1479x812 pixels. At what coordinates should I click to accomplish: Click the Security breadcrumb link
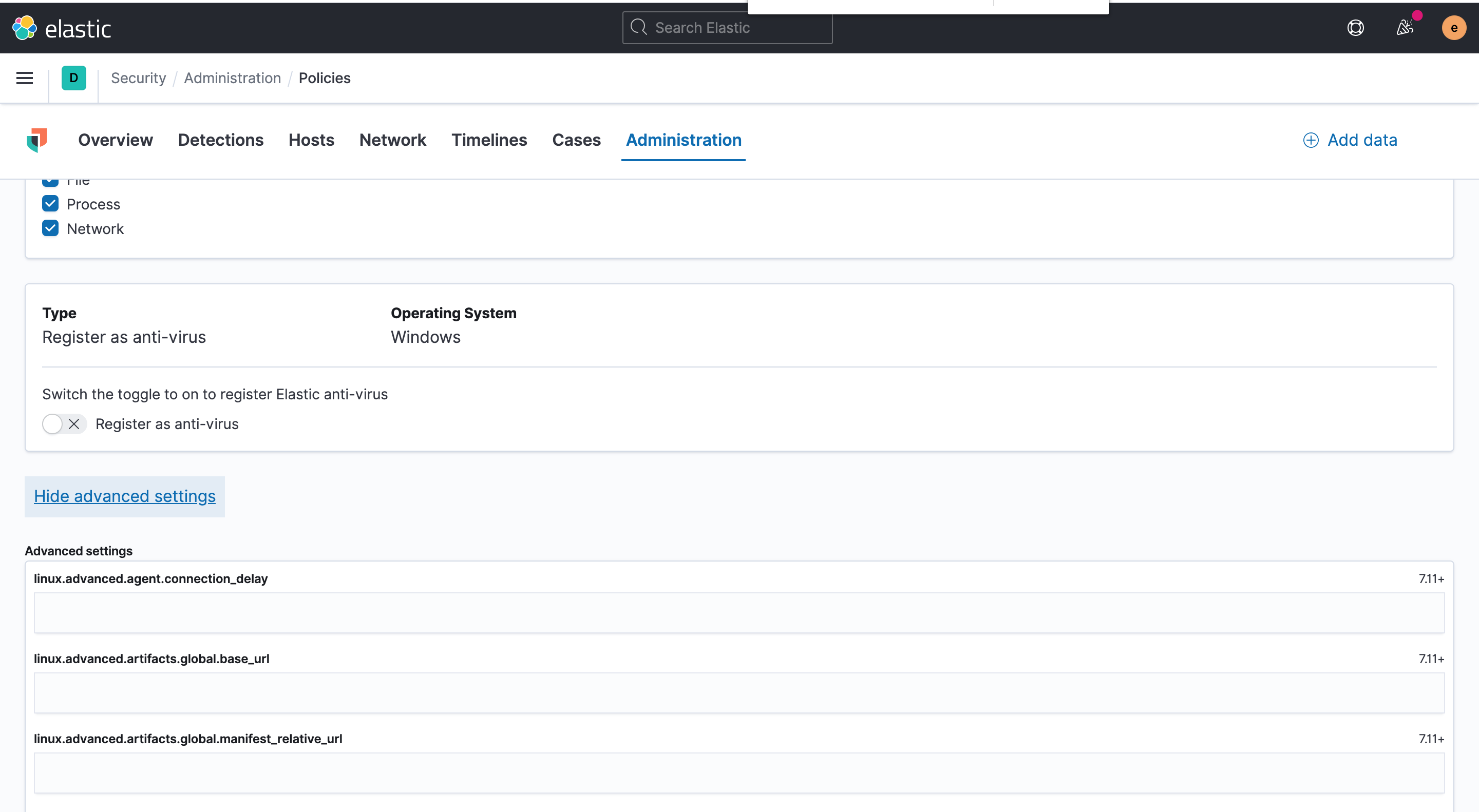138,78
